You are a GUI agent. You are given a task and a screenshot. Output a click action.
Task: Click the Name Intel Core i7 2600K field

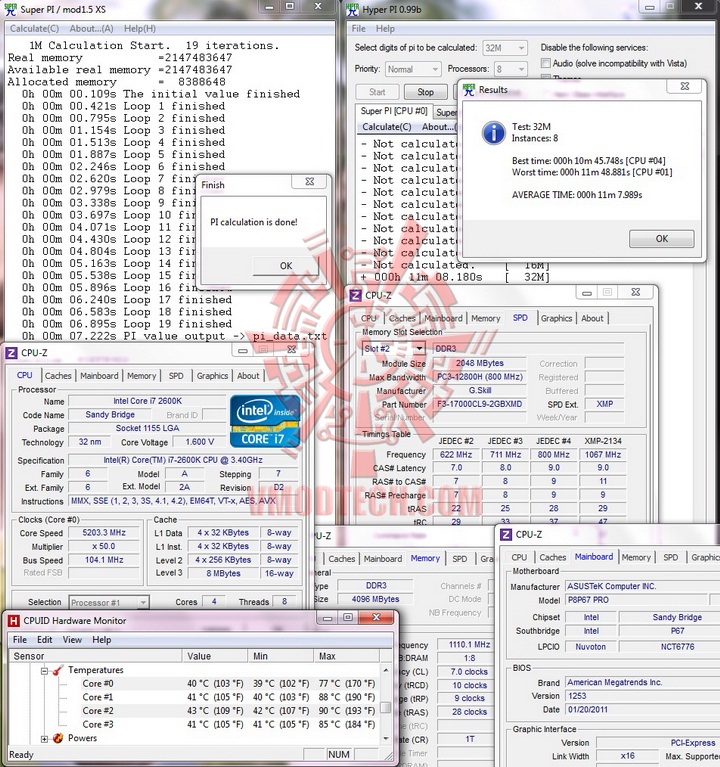click(147, 401)
